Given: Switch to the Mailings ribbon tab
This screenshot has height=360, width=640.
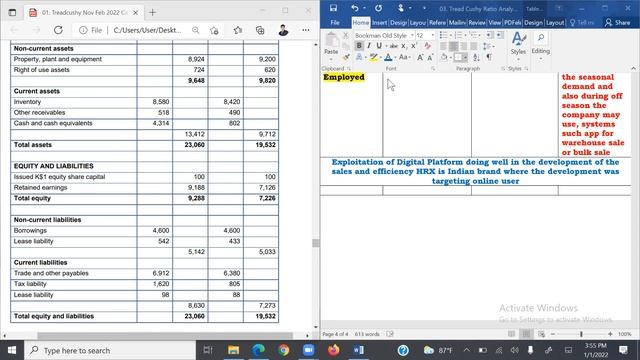Looking at the screenshot, I should coord(457,22).
